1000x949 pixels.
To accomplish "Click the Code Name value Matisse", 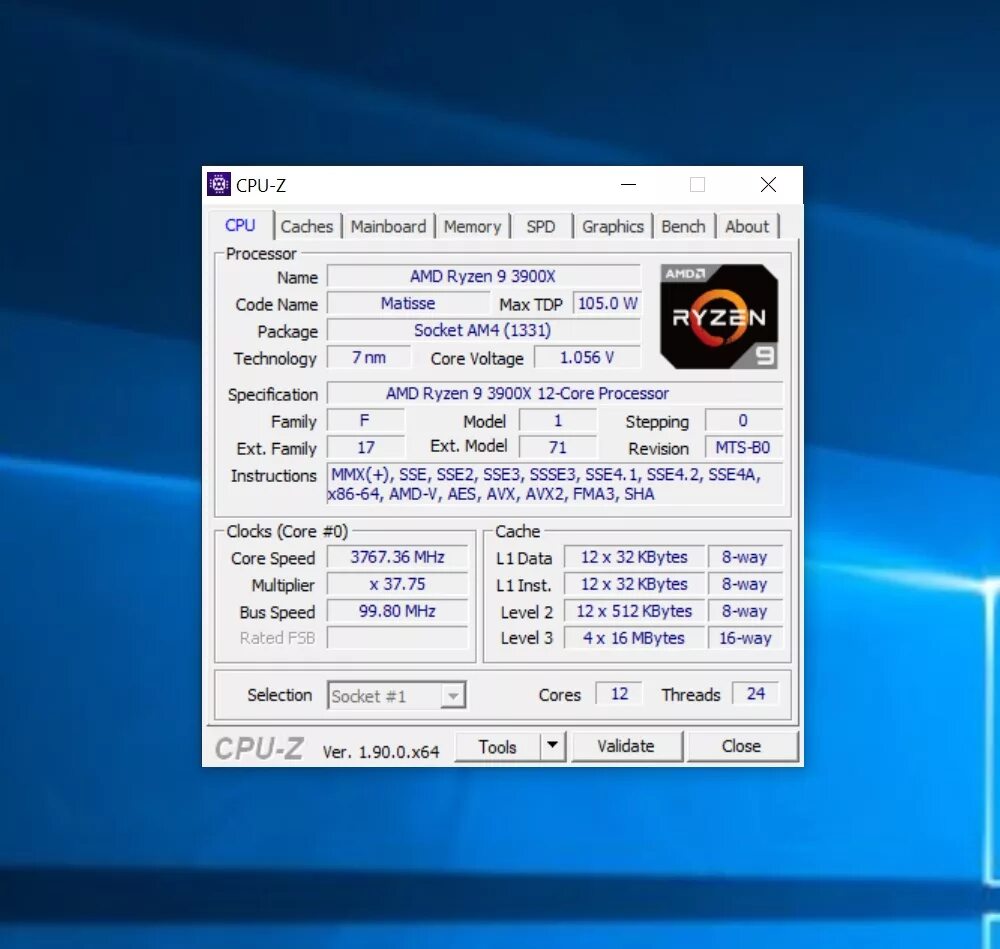I will [x=408, y=304].
